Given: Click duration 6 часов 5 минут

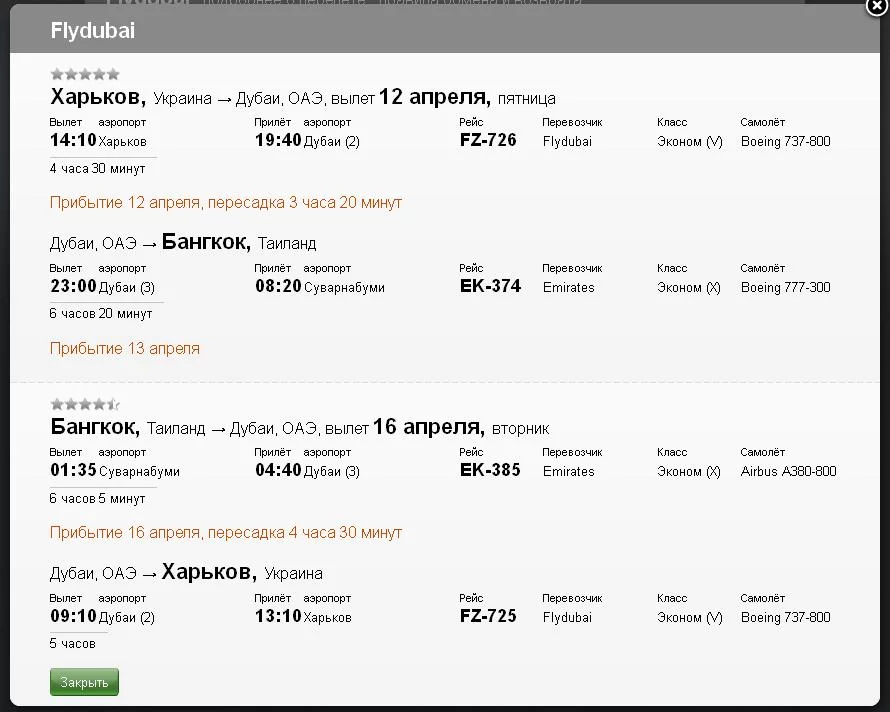Looking at the screenshot, I should click(98, 499).
